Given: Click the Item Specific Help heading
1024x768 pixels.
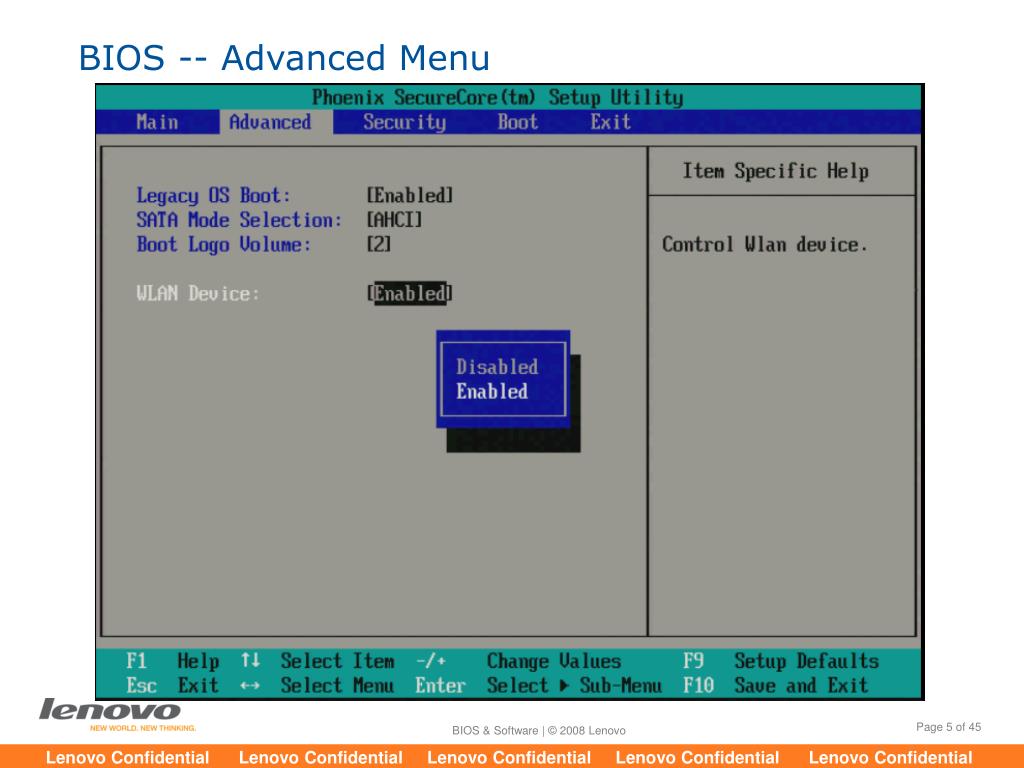Looking at the screenshot, I should click(776, 171).
